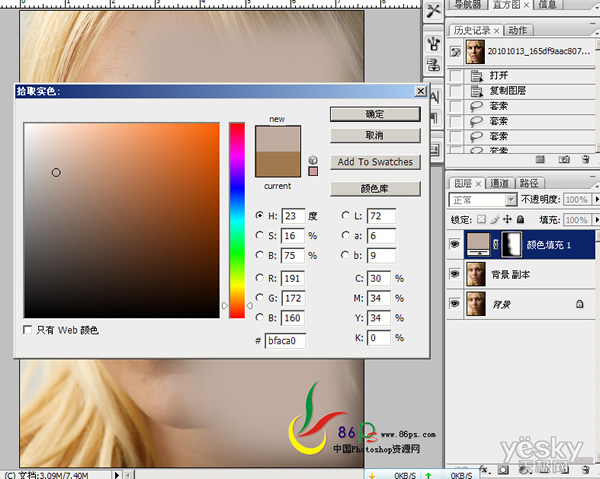Image resolution: width=600 pixels, height=479 pixels.
Task: Toggle visibility of the 背景 layer
Action: pyautogui.click(x=455, y=303)
